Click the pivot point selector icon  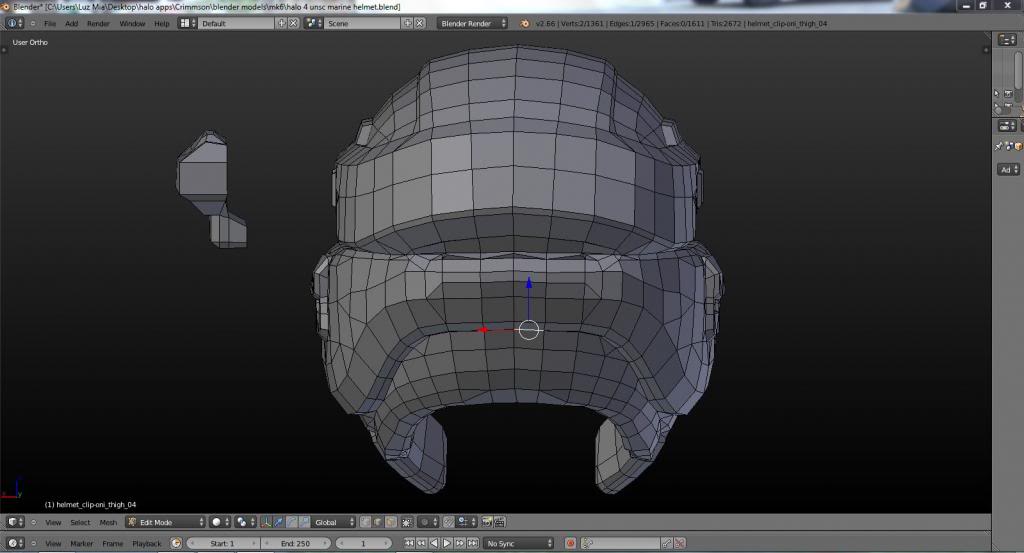[244, 522]
